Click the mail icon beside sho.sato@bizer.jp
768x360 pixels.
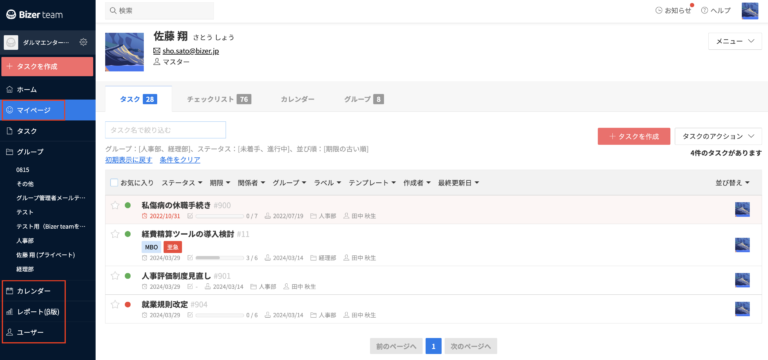coord(157,51)
